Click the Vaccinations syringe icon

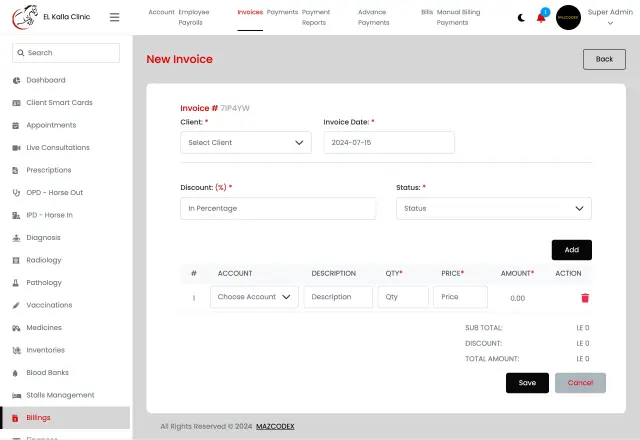(16, 305)
